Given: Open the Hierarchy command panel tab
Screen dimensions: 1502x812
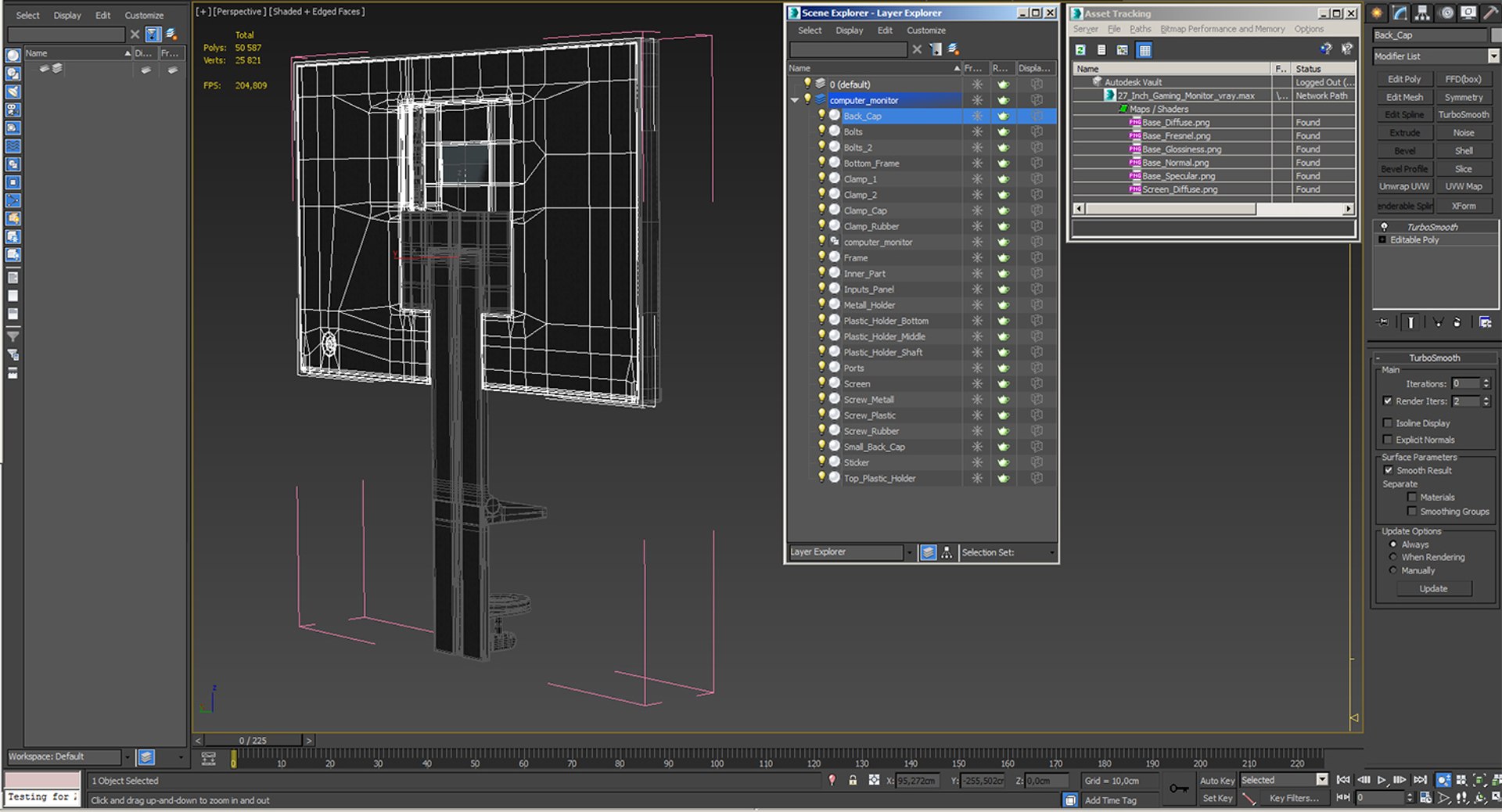Looking at the screenshot, I should 1422,13.
